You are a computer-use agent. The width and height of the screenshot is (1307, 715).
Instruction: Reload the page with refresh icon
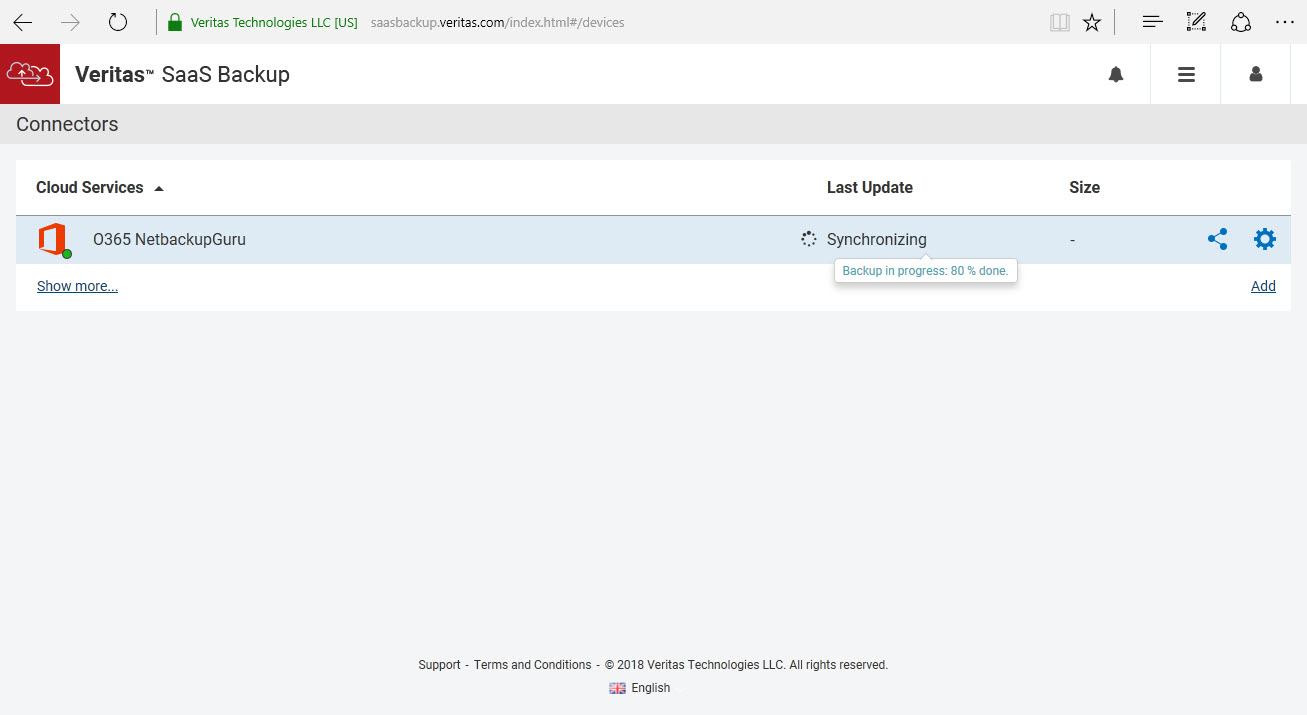point(118,22)
